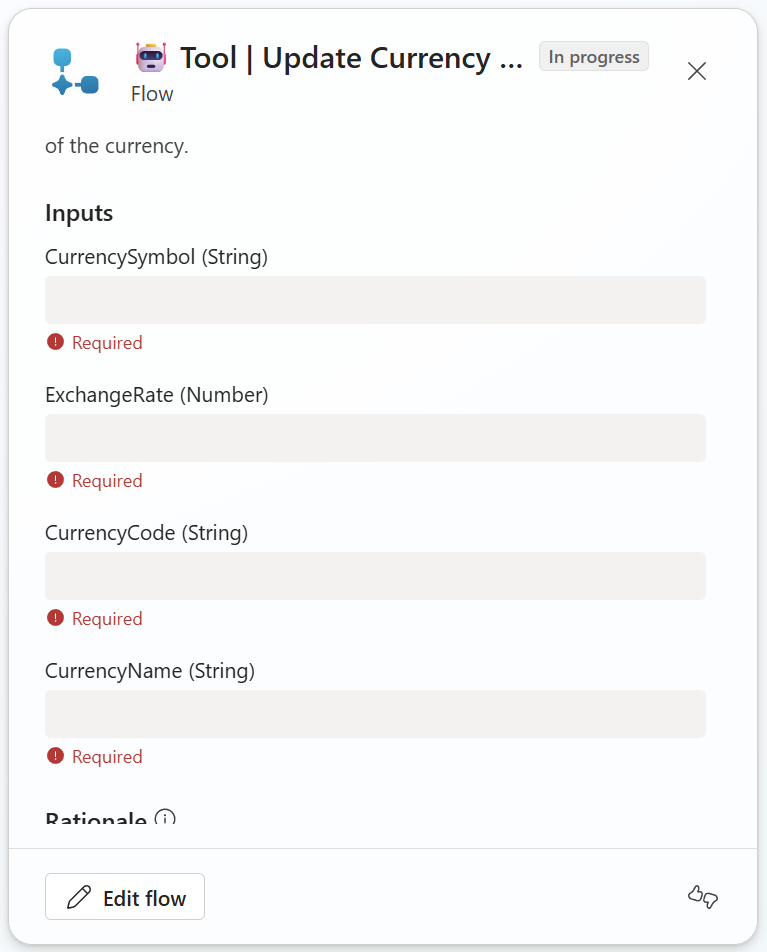Click the pencil icon in Edit flow
The image size is (767, 952).
click(x=78, y=898)
